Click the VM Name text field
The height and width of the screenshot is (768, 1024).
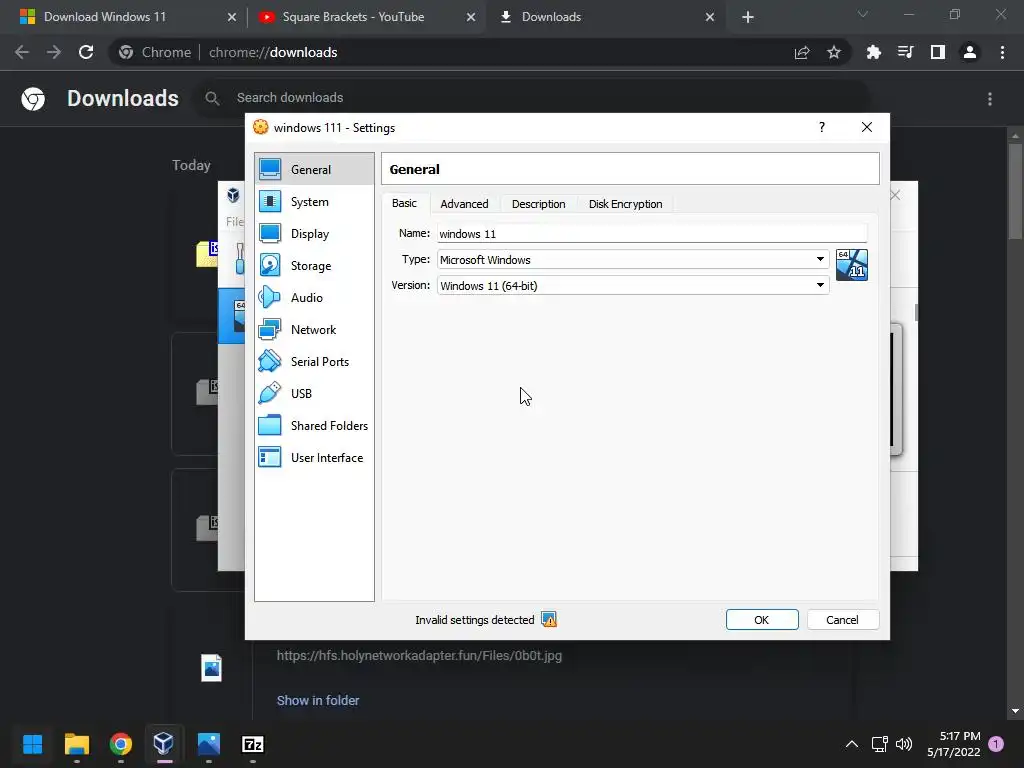(652, 233)
